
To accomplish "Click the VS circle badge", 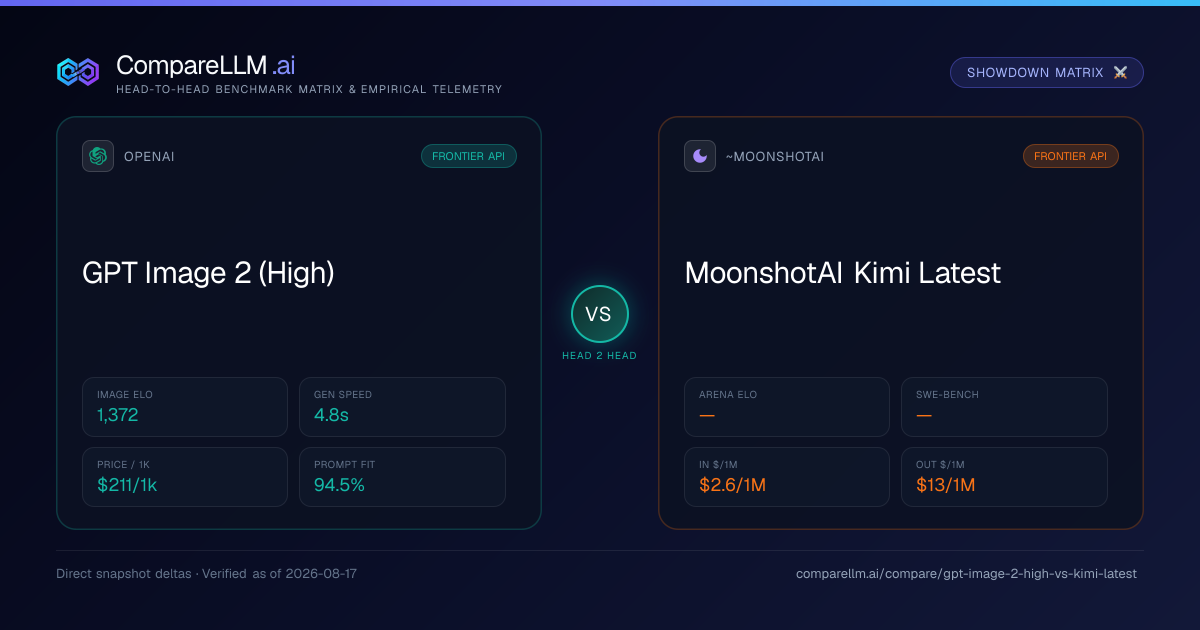I will 599,314.
